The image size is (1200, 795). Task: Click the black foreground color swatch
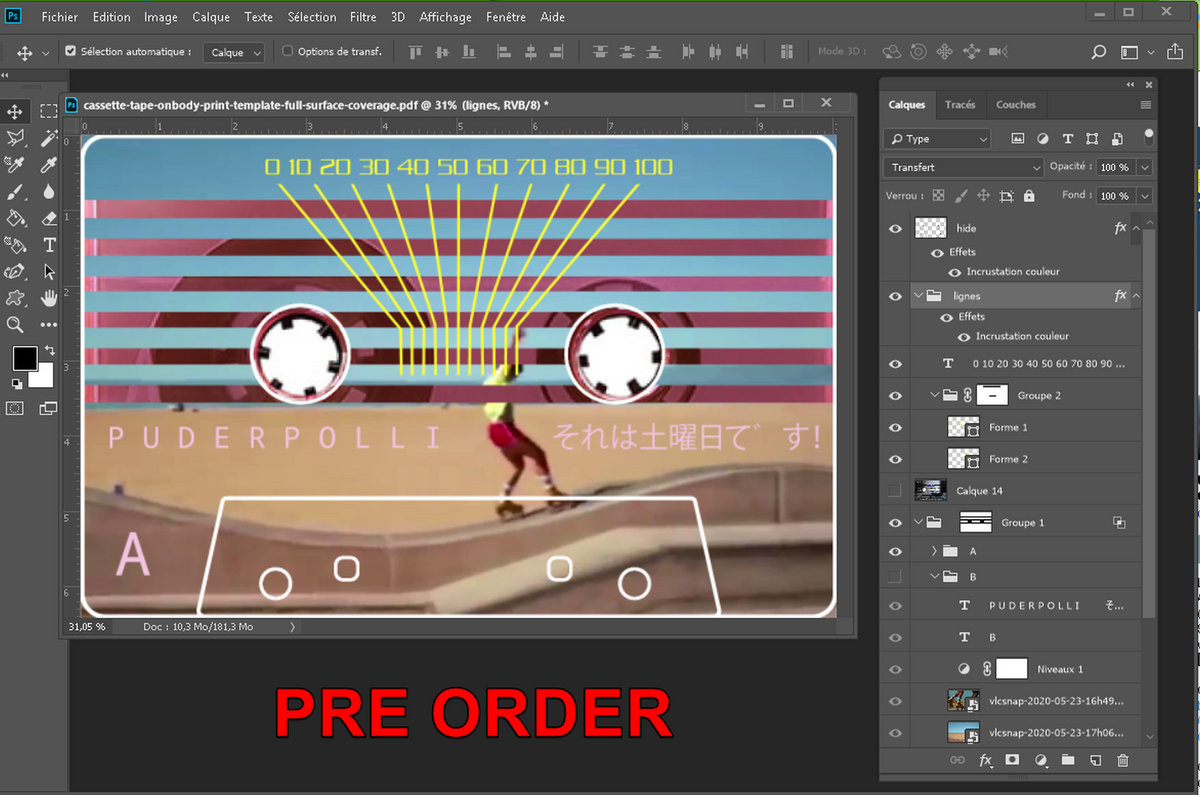pos(24,358)
